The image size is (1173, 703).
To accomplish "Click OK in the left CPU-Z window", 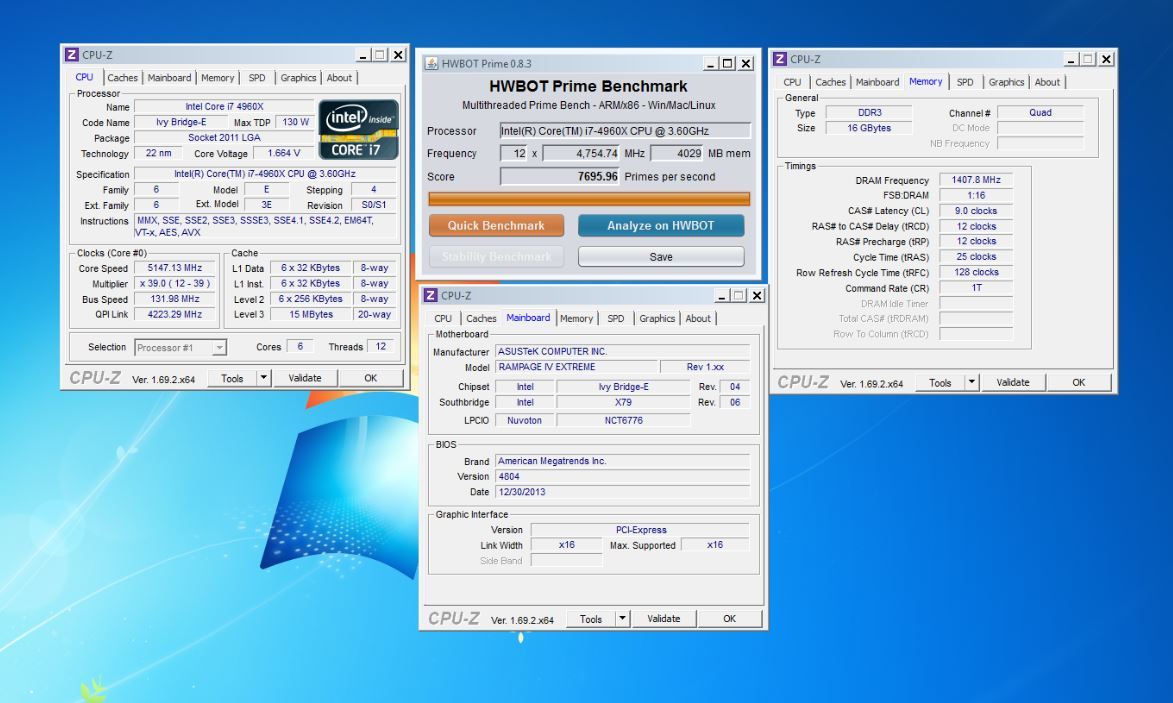I will 370,378.
